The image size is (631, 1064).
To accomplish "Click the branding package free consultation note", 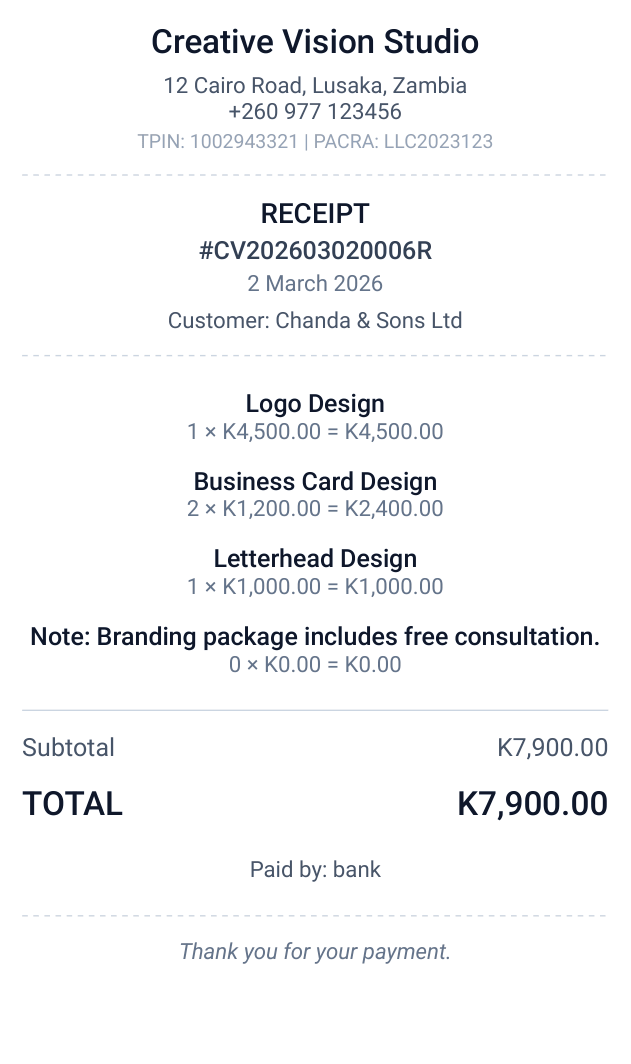I will pyautogui.click(x=315, y=637).
